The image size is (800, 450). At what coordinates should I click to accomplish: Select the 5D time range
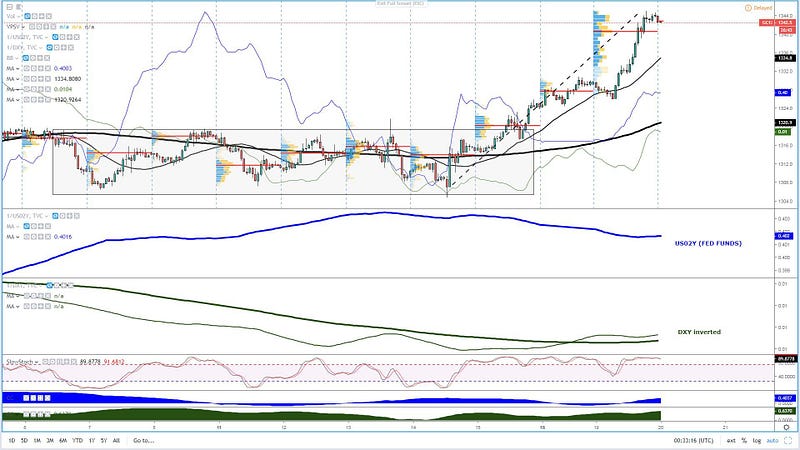coord(24,440)
